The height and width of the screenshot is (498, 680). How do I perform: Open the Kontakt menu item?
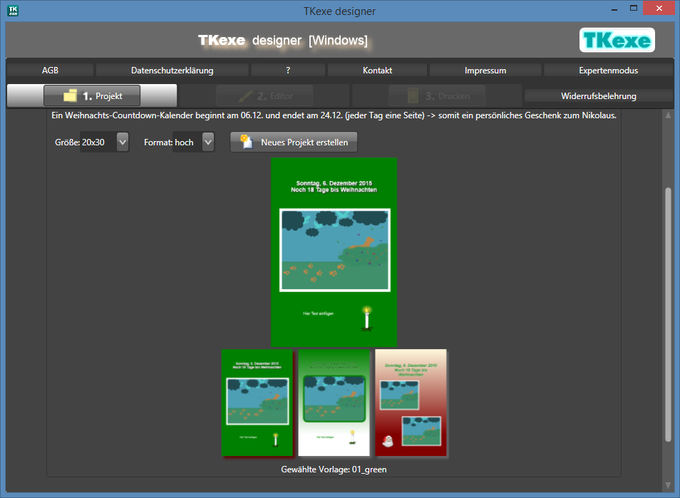coord(377,70)
